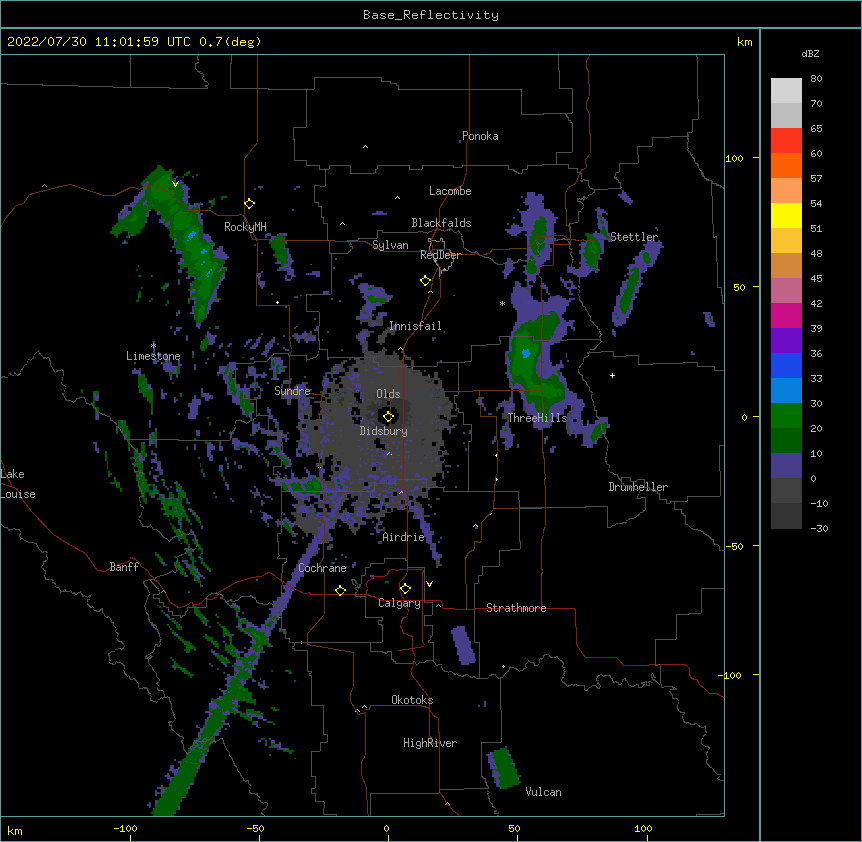862x842 pixels.
Task: Click the RedDeer city label
Action: [x=440, y=255]
